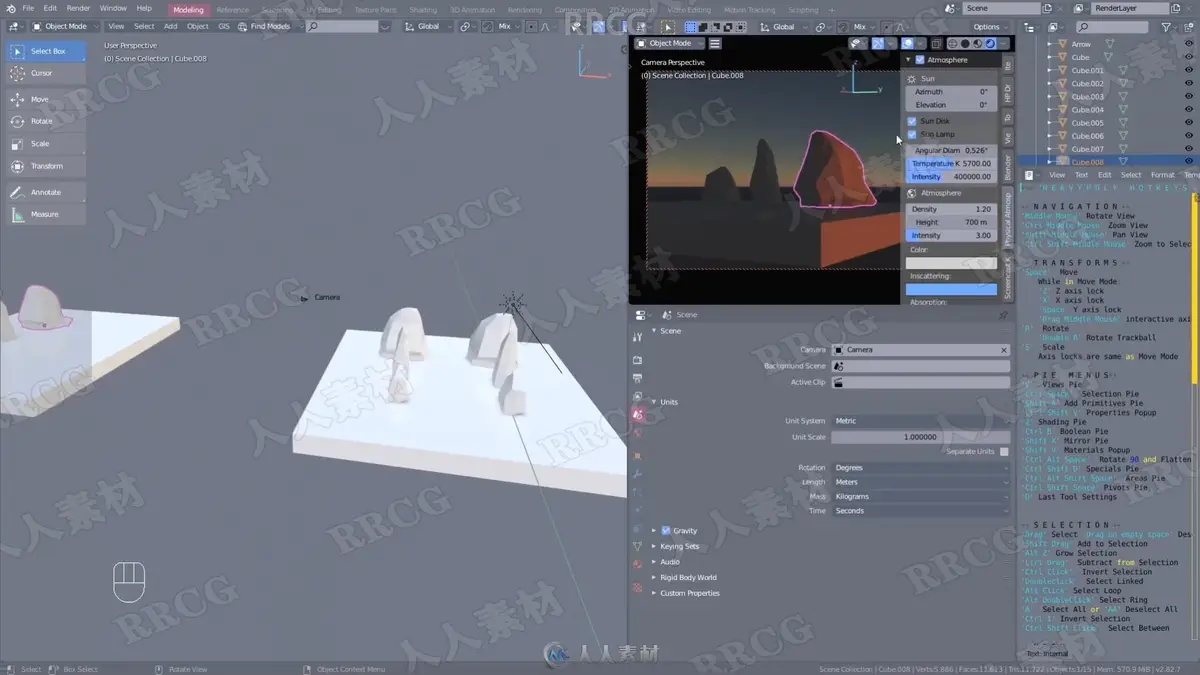The image size is (1200, 675).
Task: Open the Object Data properties tab icon
Action: (637, 547)
